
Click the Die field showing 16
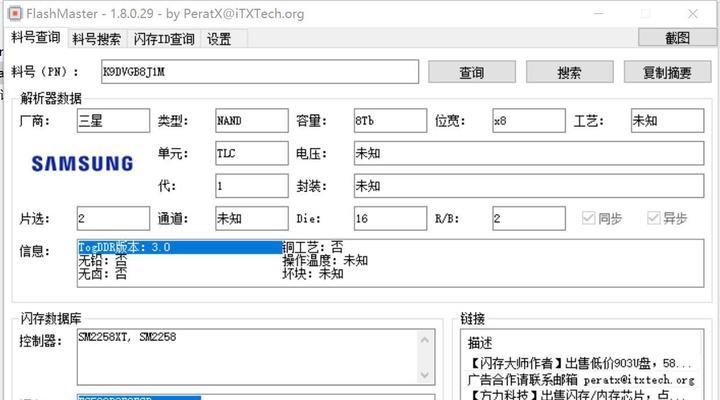(390, 218)
